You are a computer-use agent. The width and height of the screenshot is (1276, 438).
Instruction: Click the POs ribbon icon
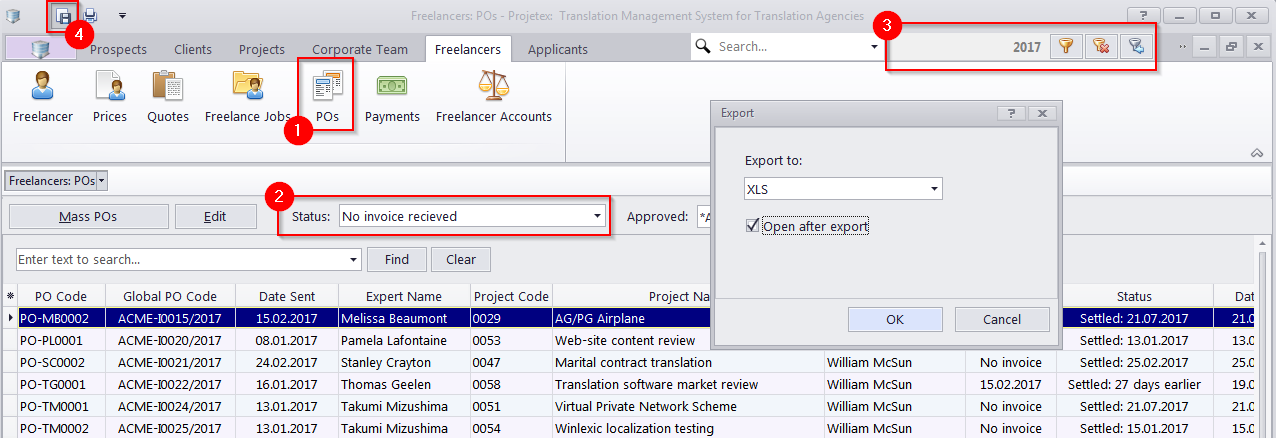coord(327,88)
